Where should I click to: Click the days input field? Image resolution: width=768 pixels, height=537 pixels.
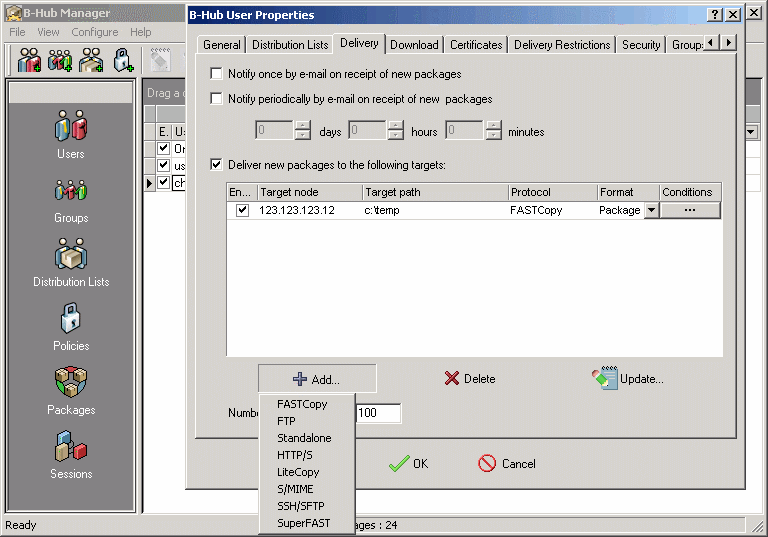[x=274, y=130]
